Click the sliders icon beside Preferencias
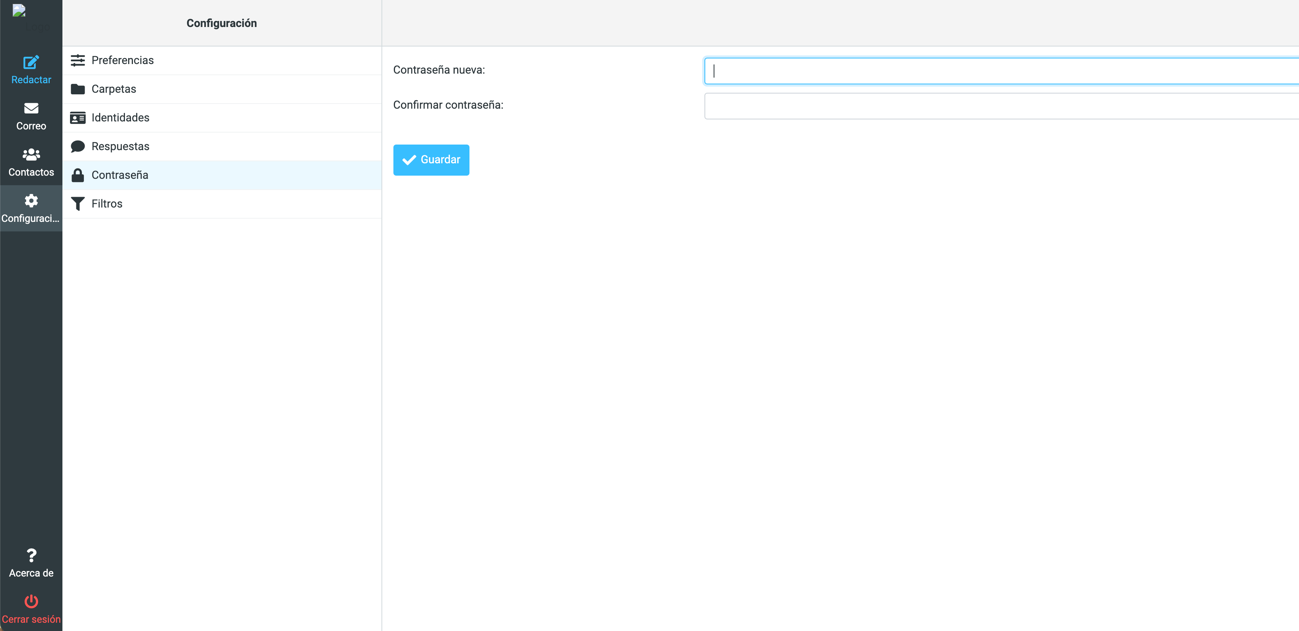The image size is (1299, 631). (78, 61)
